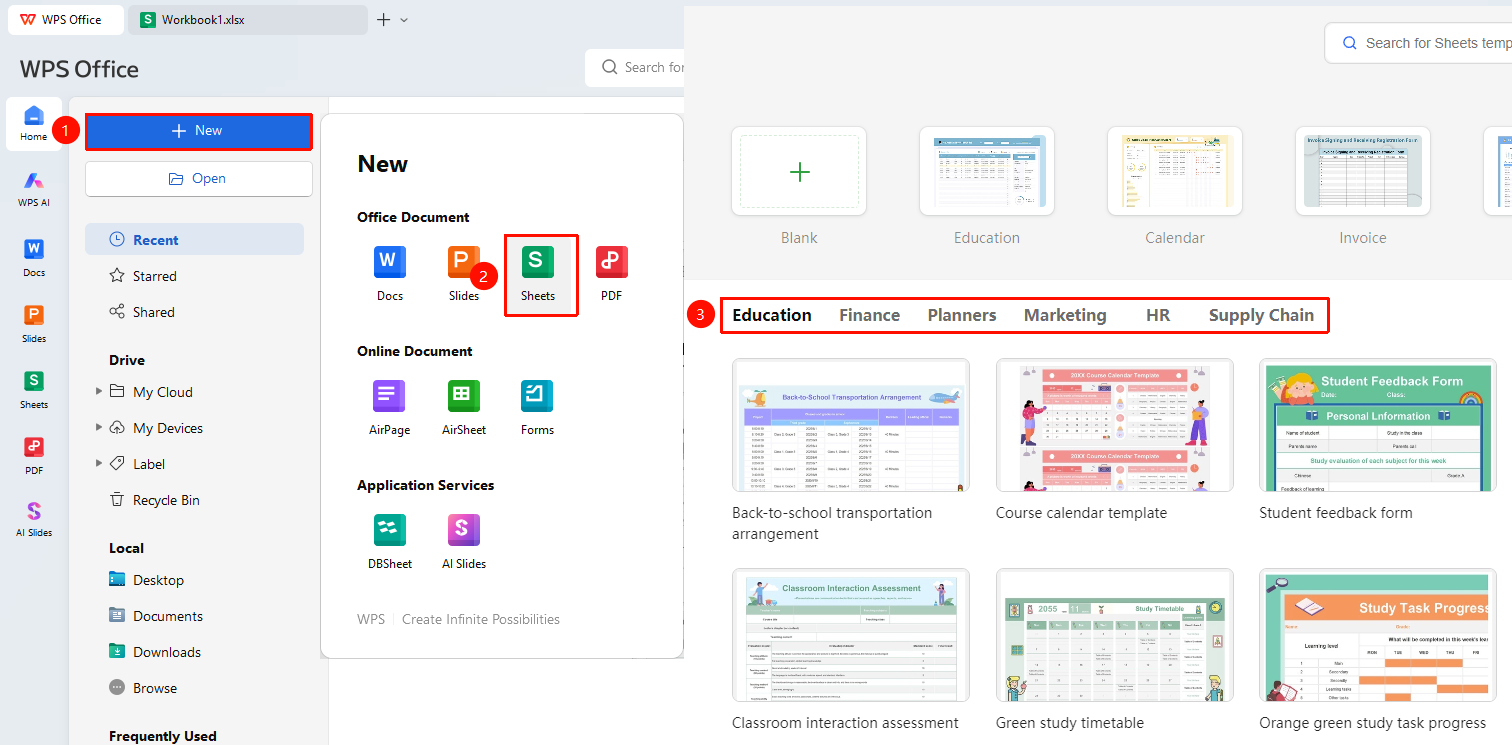Go to Home in the sidebar
Image resolution: width=1512 pixels, height=745 pixels.
pos(34,123)
